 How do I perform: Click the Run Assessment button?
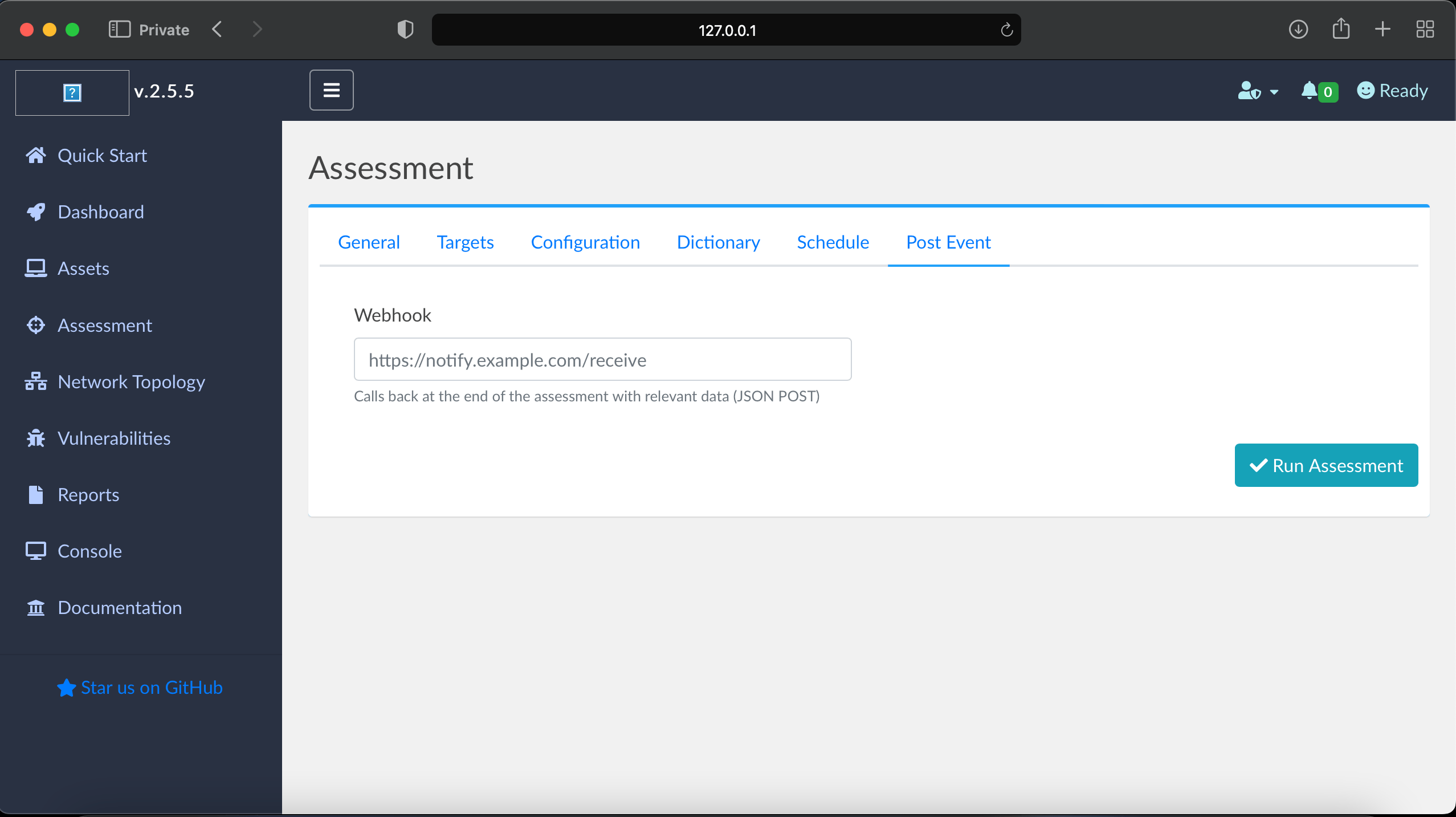[1326, 465]
